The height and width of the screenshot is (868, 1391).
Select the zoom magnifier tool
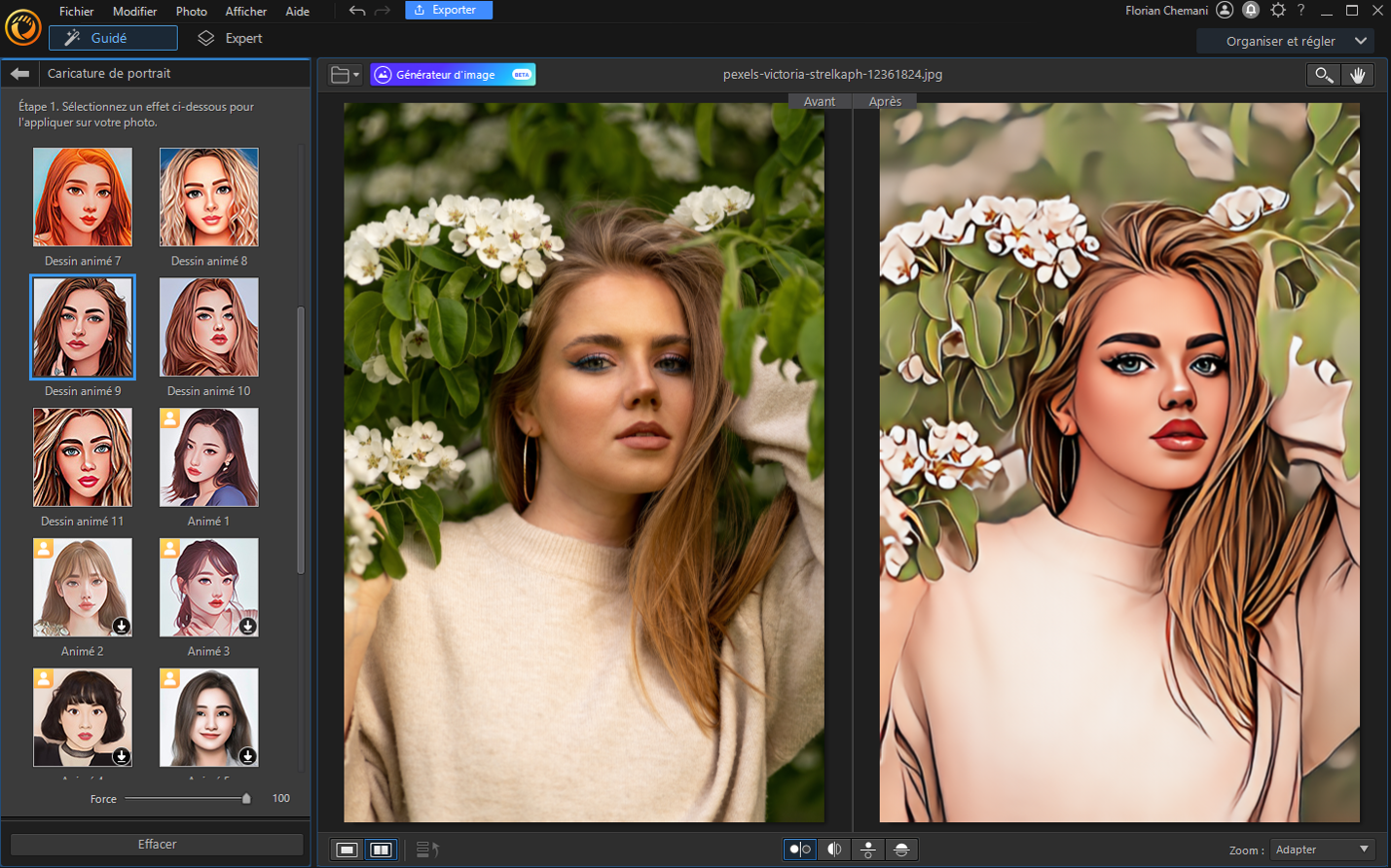[x=1323, y=75]
